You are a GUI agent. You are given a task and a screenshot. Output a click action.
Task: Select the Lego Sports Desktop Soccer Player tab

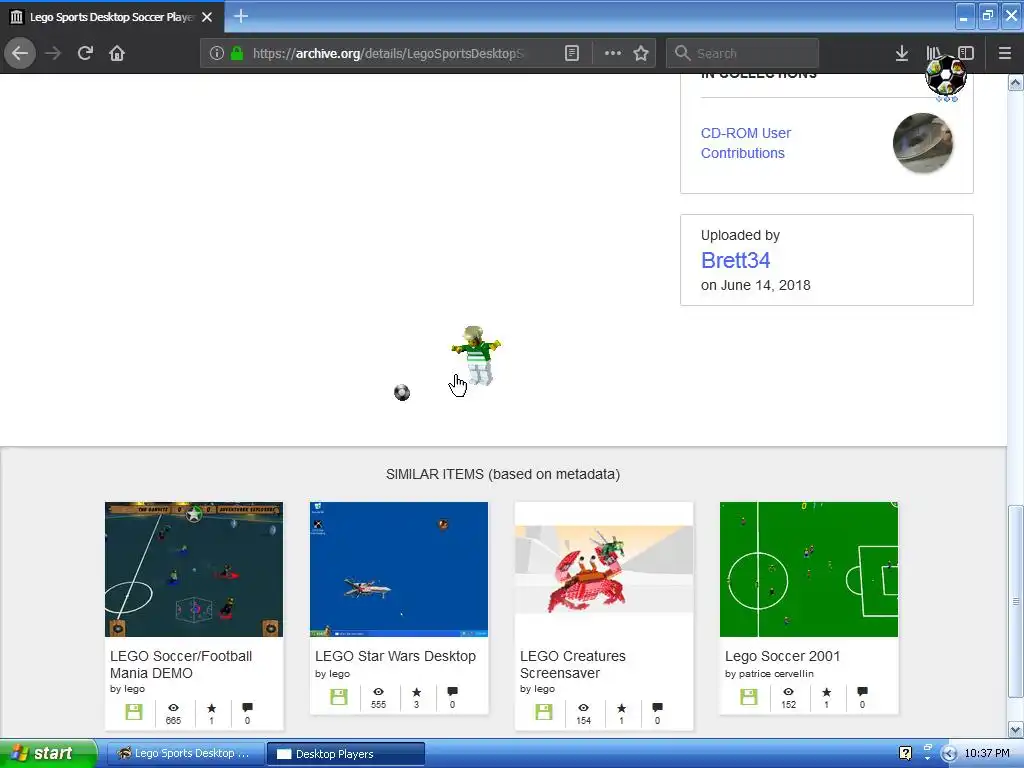point(112,17)
